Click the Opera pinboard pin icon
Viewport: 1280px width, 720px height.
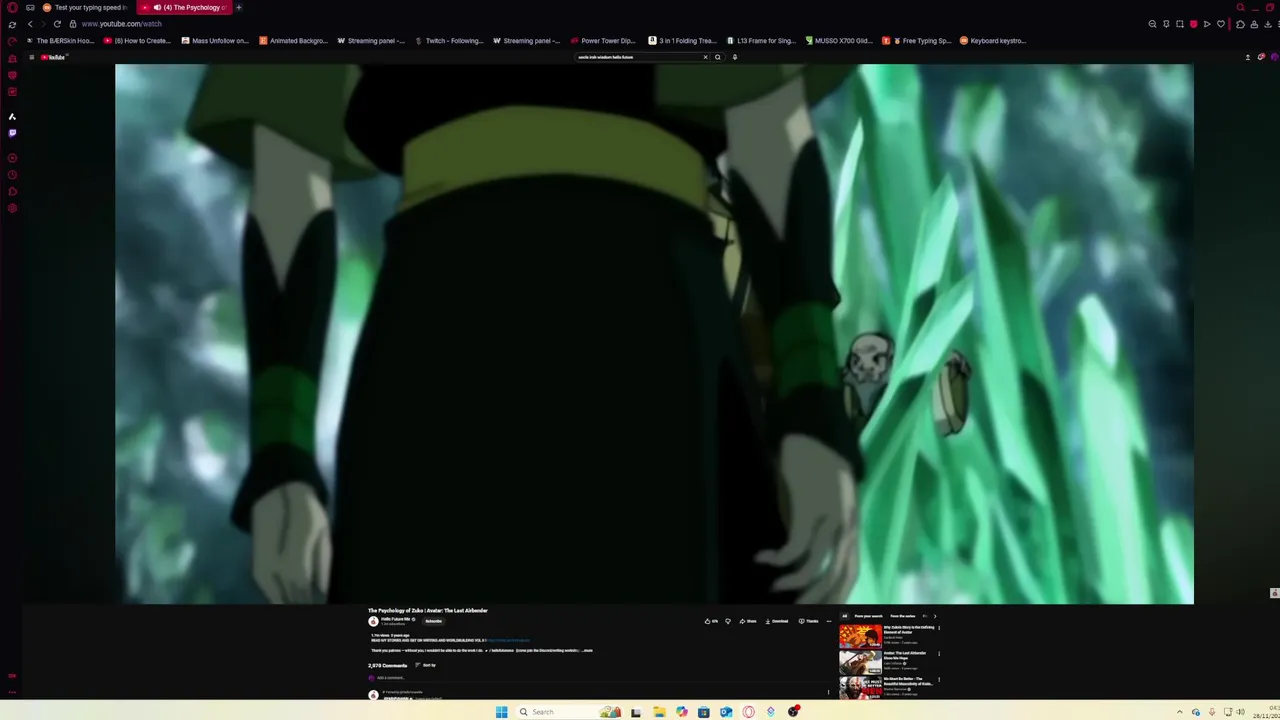pos(1166,24)
